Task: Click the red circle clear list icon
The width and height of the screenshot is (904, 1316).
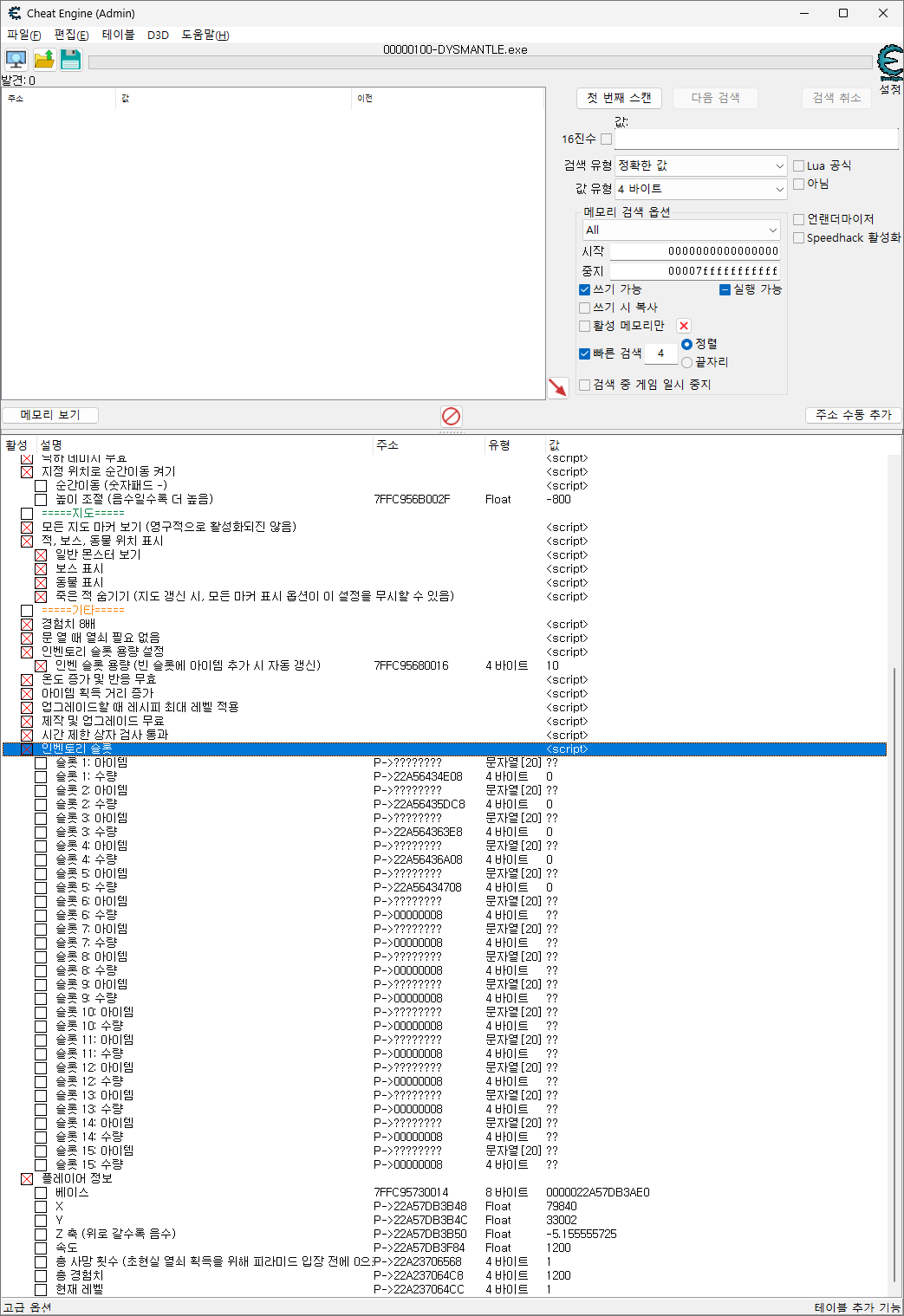Action: pyautogui.click(x=451, y=416)
